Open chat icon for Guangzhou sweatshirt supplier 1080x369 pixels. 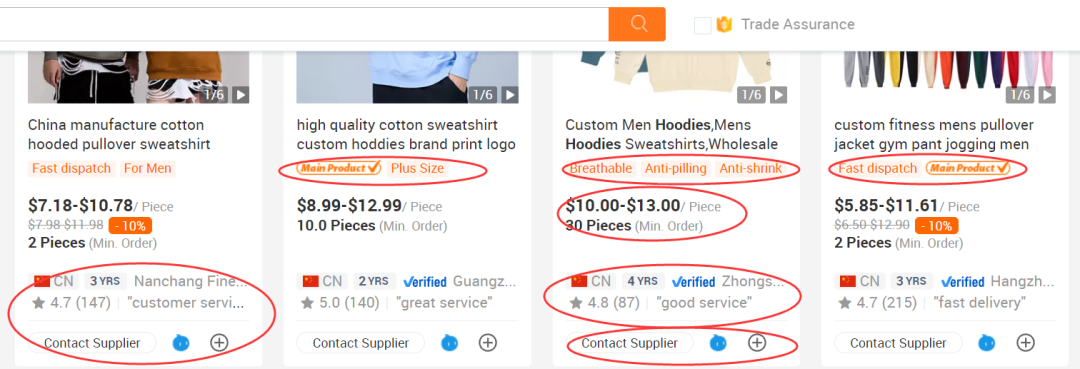click(x=449, y=342)
